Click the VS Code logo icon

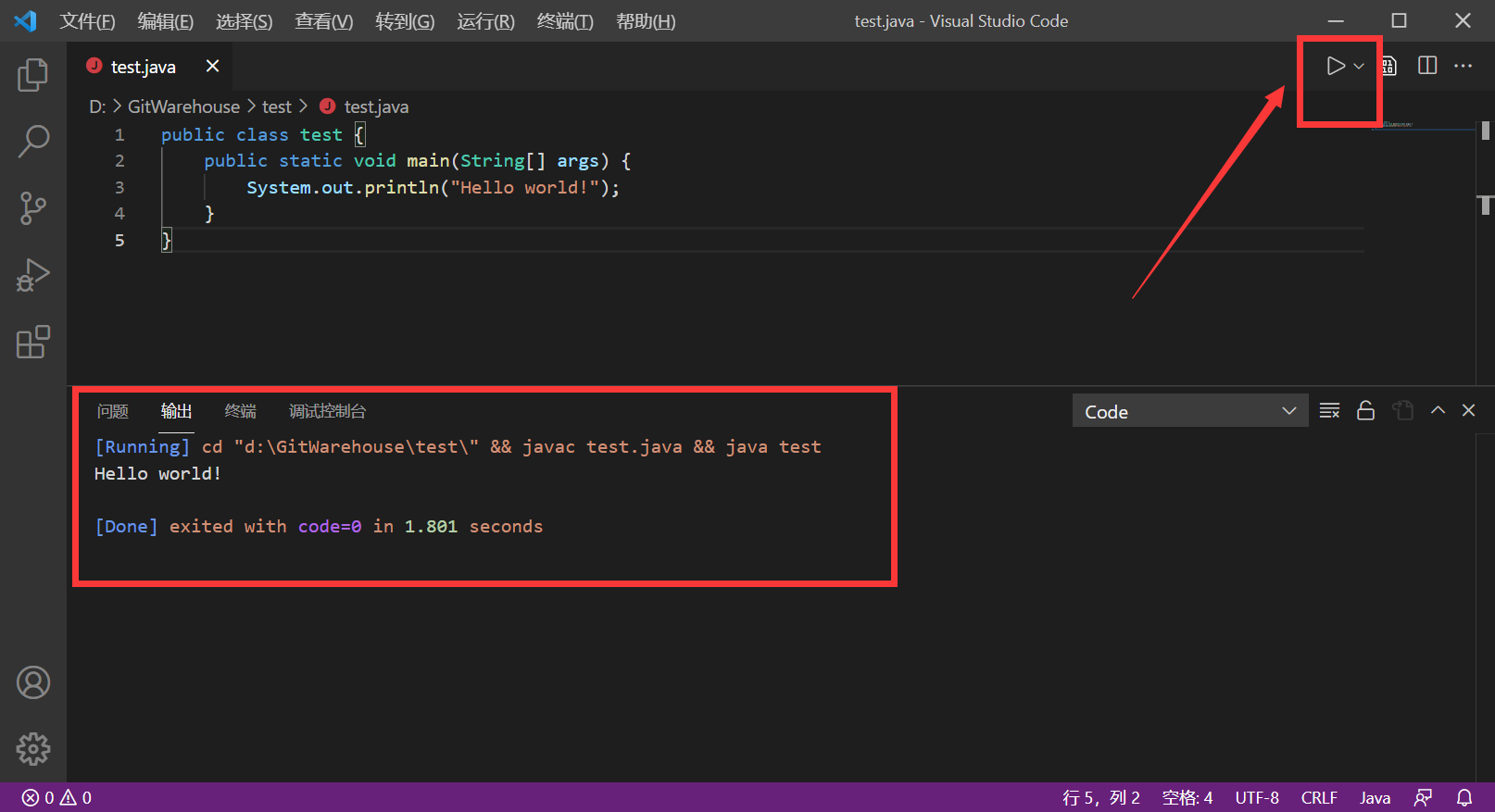pyautogui.click(x=26, y=20)
